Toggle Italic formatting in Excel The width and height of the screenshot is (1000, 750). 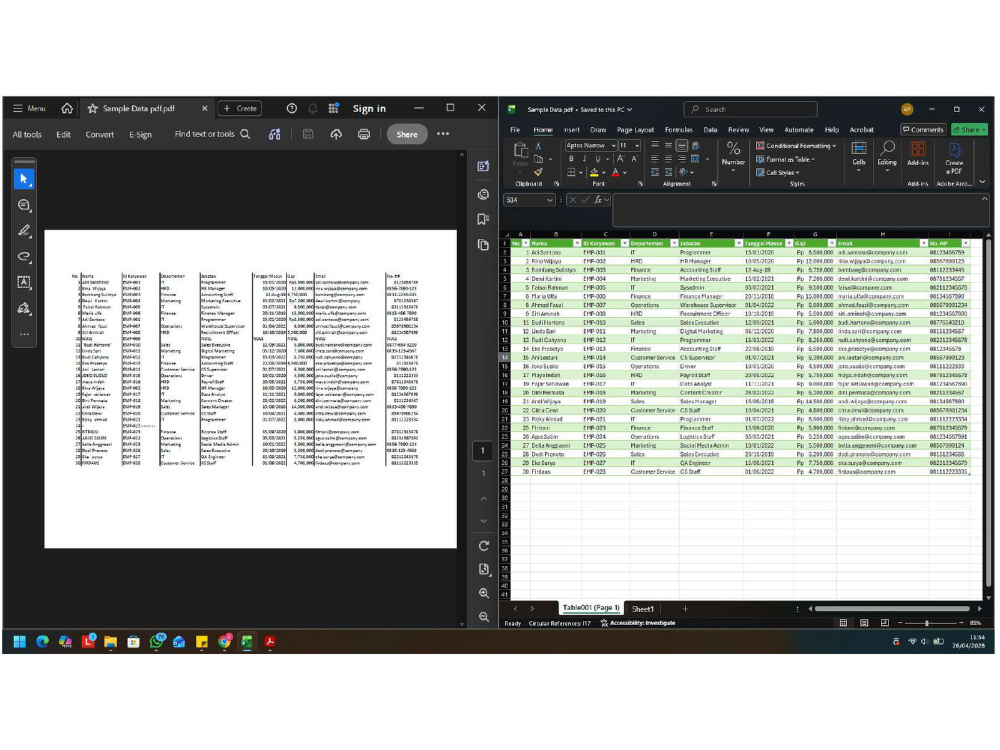584,159
